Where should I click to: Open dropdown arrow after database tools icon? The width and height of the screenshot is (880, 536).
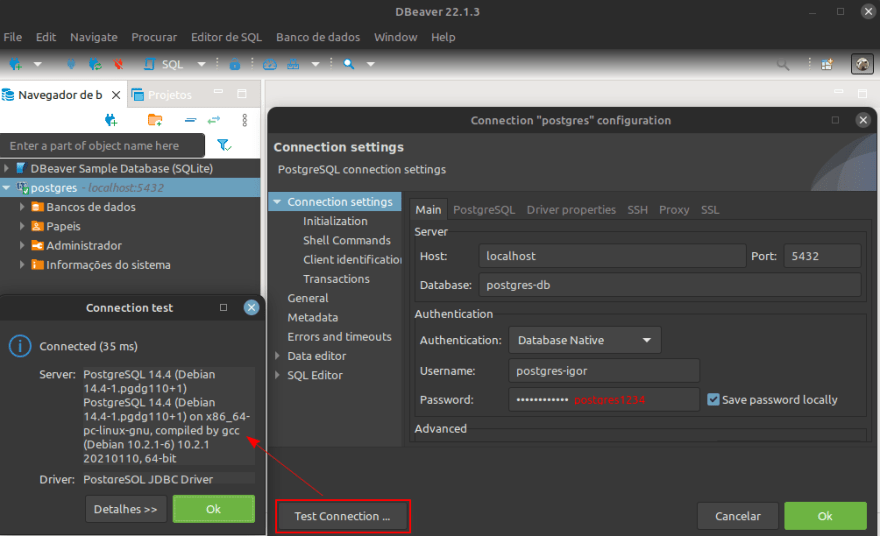coord(315,64)
